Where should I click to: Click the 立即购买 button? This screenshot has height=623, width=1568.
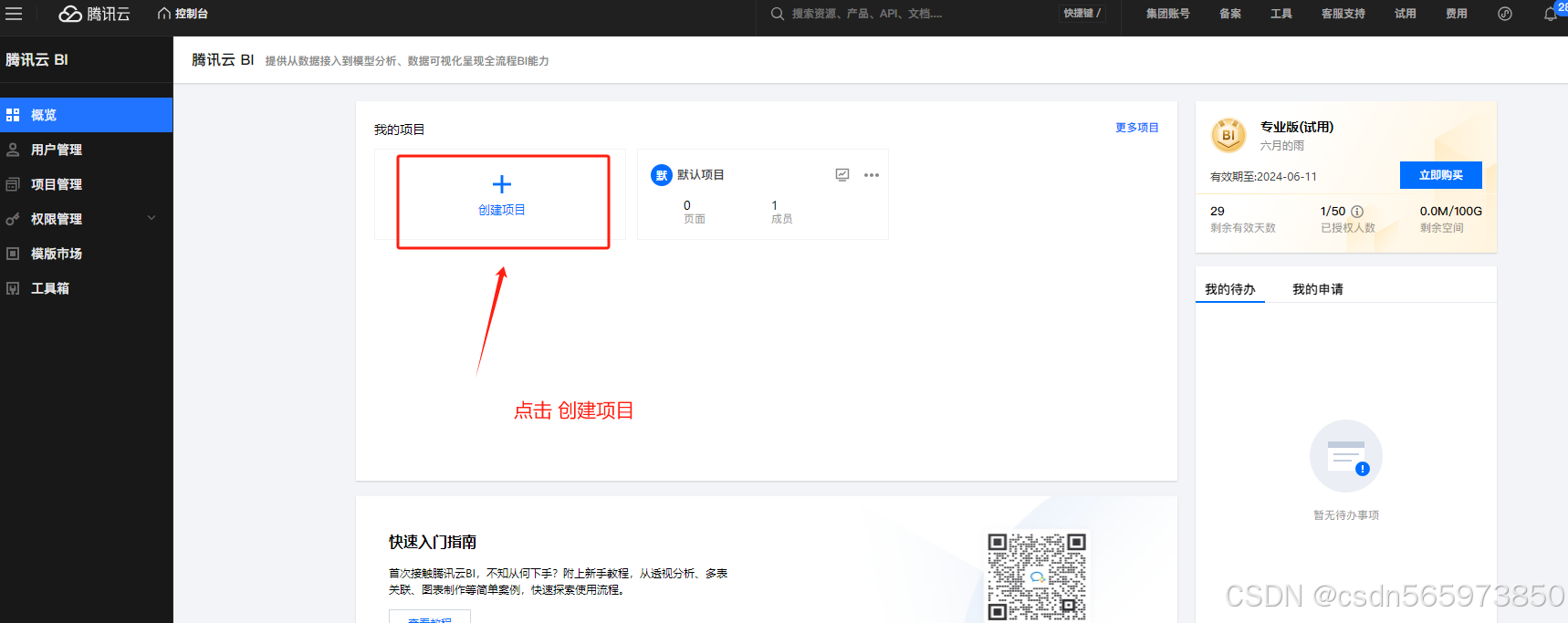click(x=1441, y=175)
